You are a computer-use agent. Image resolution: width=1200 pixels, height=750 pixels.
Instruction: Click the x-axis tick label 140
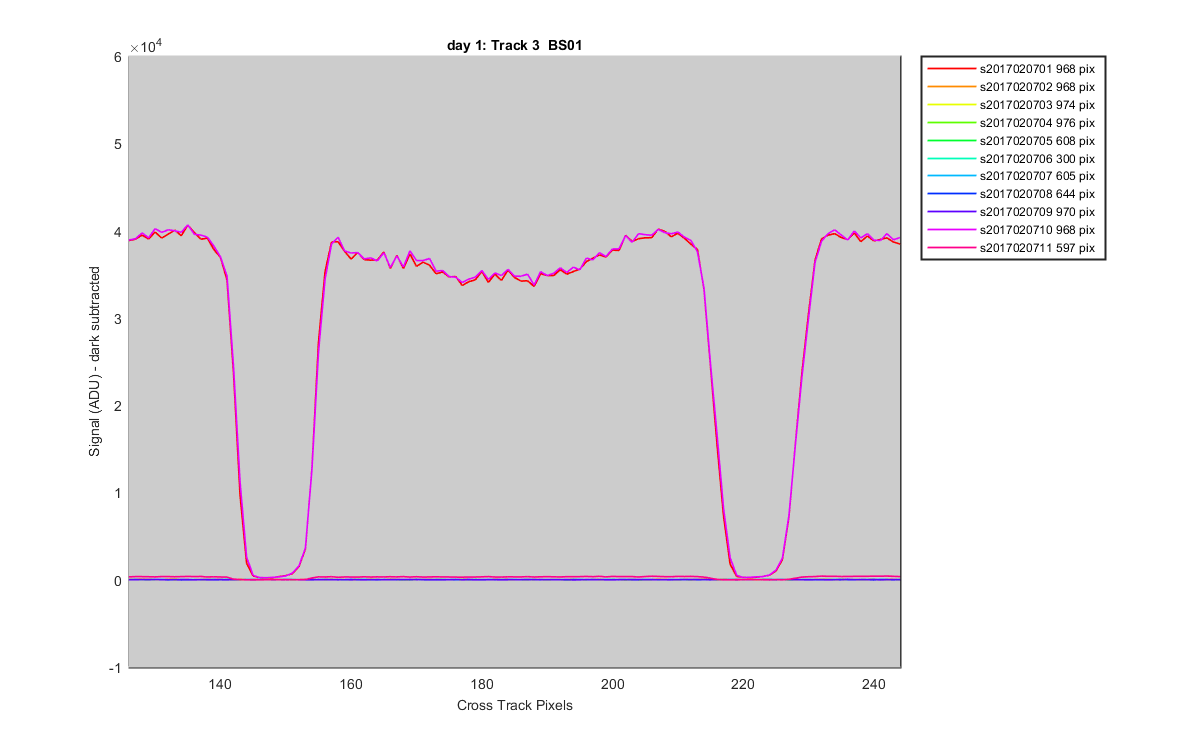220,684
